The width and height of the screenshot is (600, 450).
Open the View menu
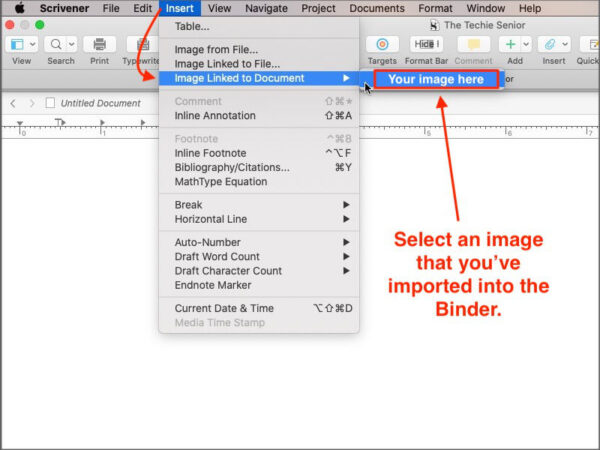pos(219,8)
